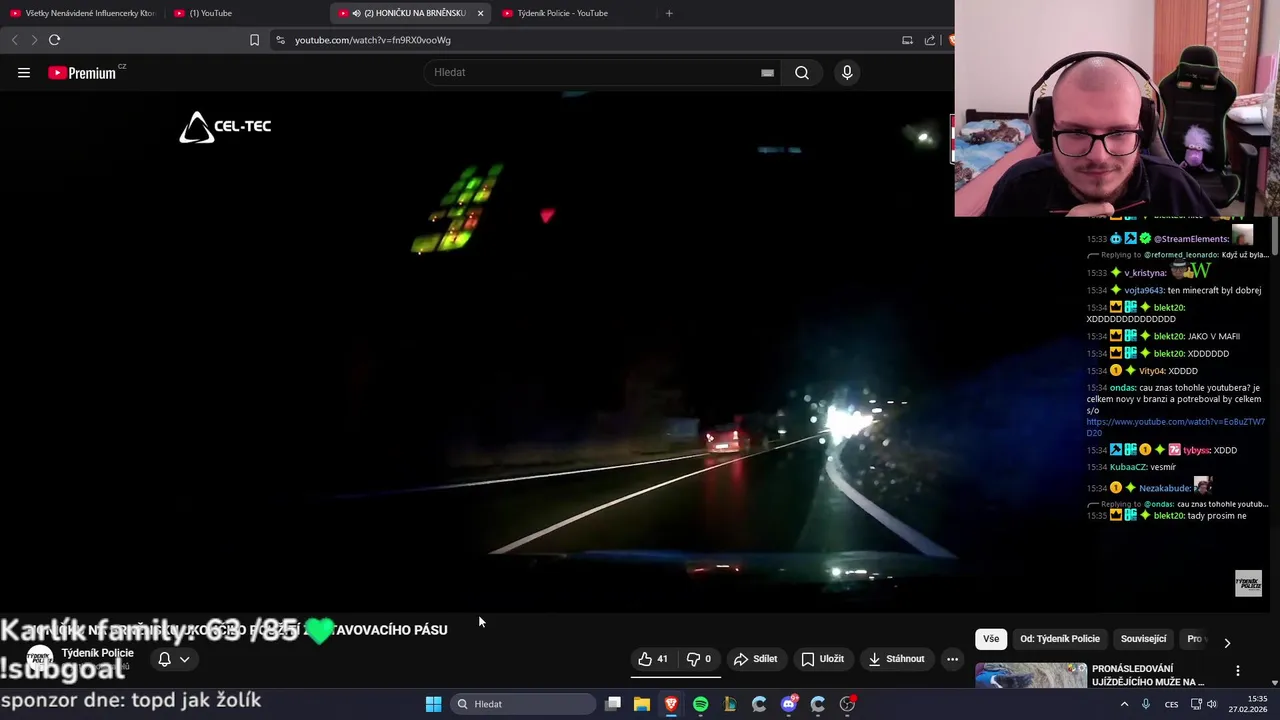This screenshot has width=1280, height=720.
Task: Switch to Všetky Nenávidené Influencerky tab
Action: pos(83,13)
